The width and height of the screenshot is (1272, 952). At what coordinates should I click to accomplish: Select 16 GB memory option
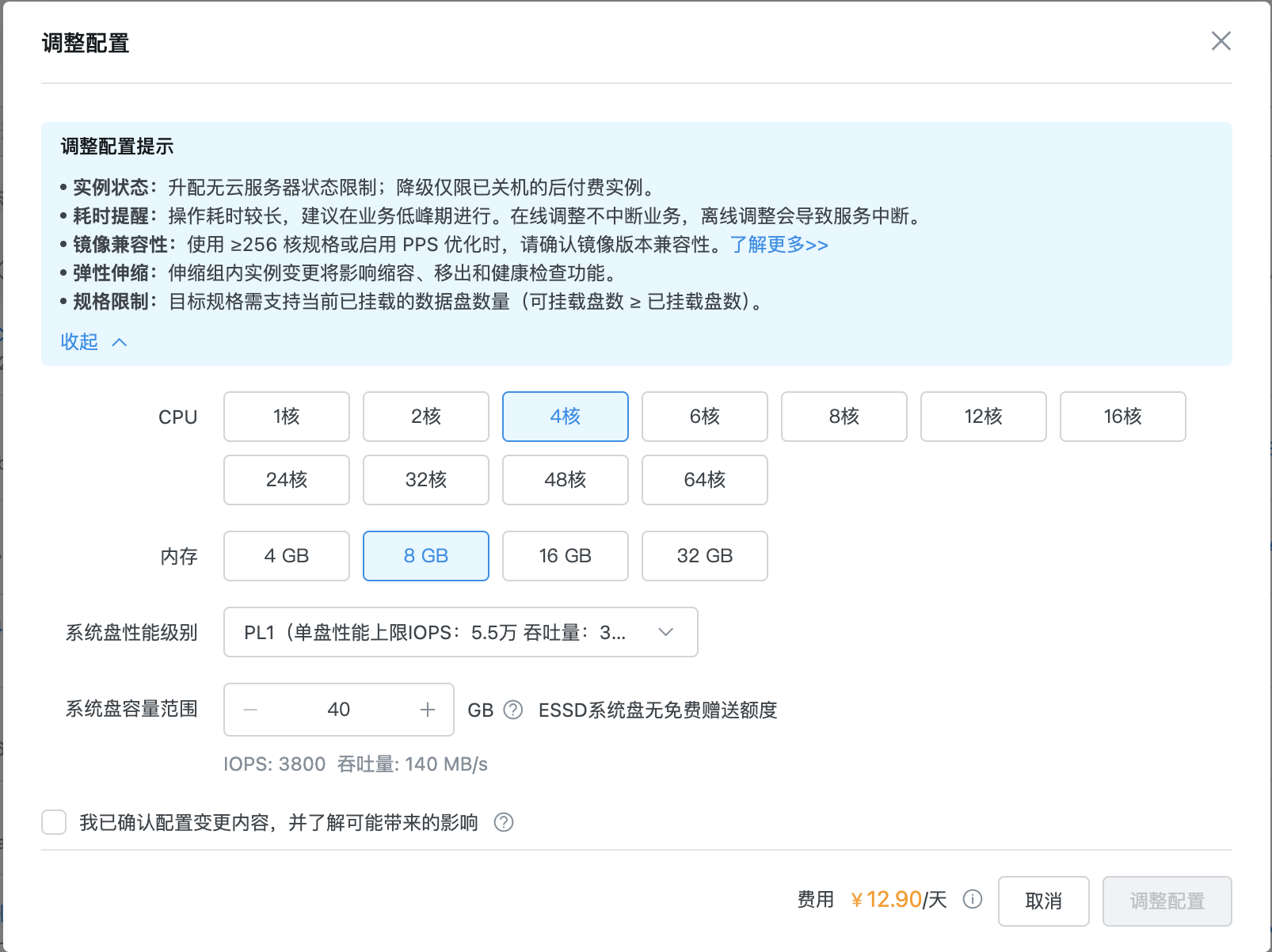coord(565,556)
